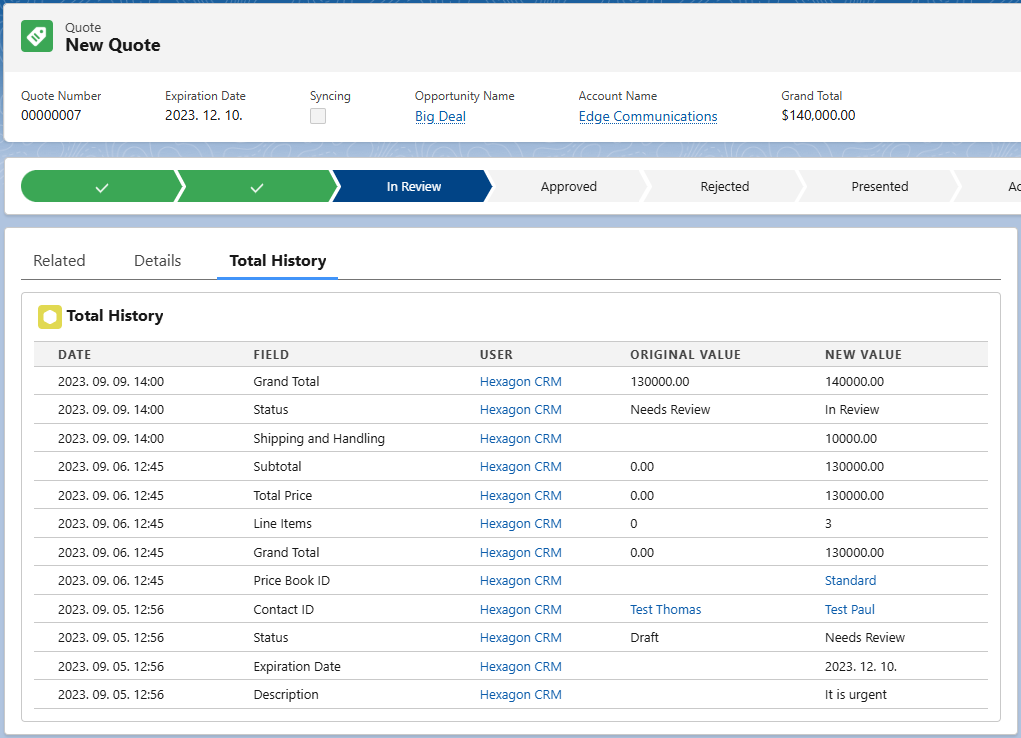1021x738 pixels.
Task: Click the yellow Total History hexagon icon
Action: pos(50,317)
